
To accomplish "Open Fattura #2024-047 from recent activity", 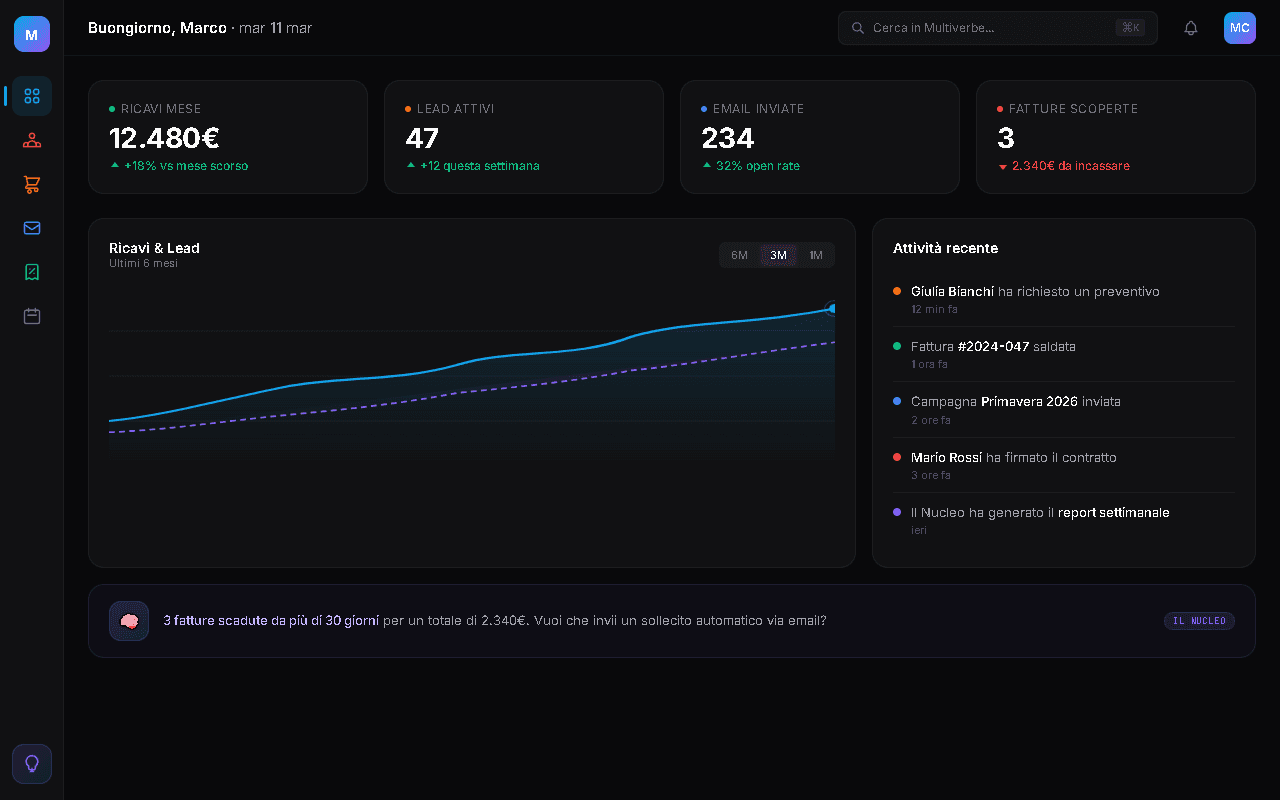I will tap(992, 346).
